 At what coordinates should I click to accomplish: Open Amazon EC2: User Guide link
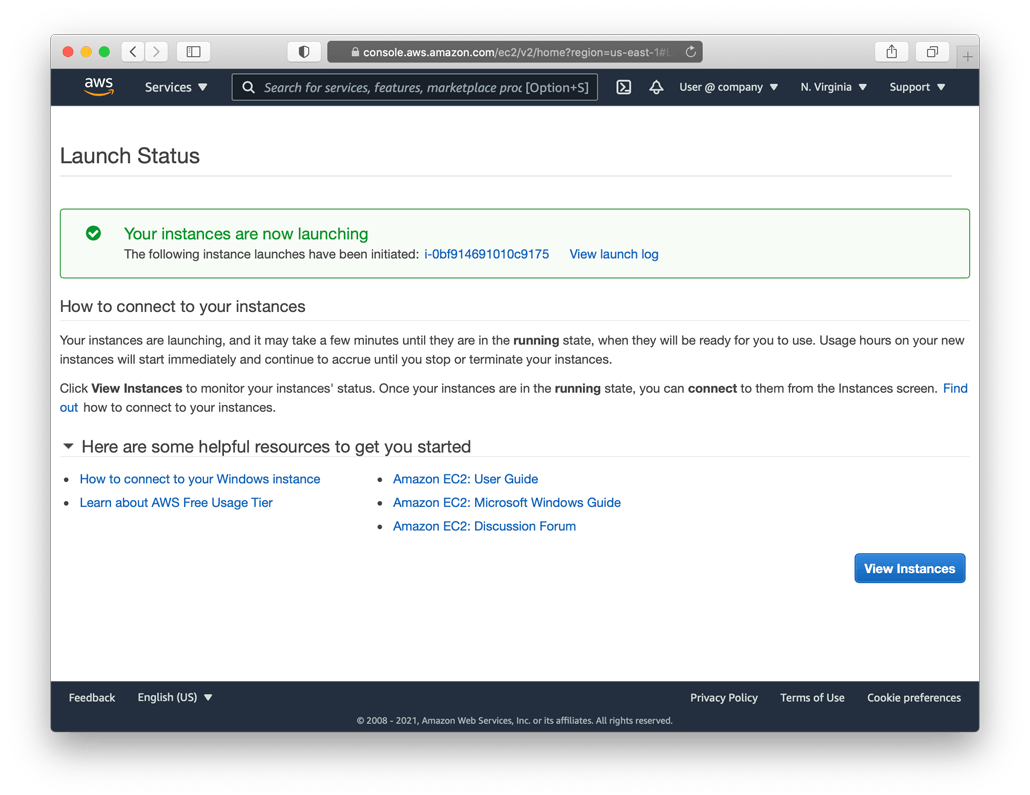[465, 479]
